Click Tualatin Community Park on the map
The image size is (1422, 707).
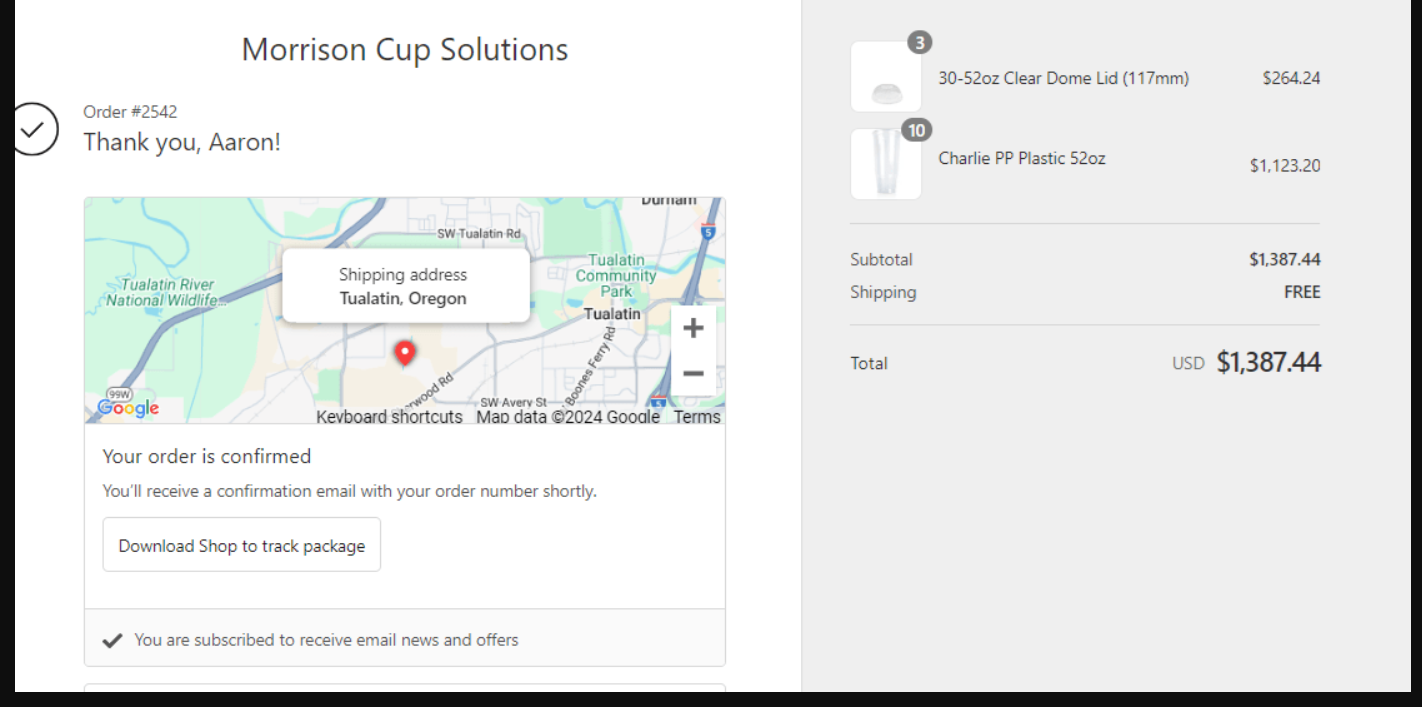click(616, 275)
